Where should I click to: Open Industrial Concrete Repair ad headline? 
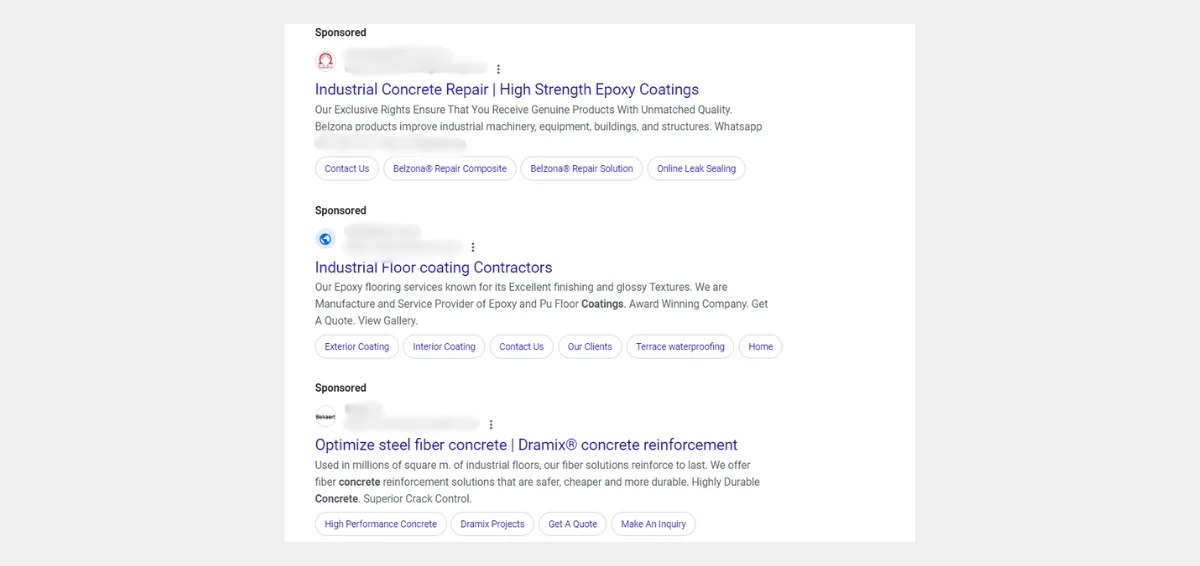[x=507, y=89]
